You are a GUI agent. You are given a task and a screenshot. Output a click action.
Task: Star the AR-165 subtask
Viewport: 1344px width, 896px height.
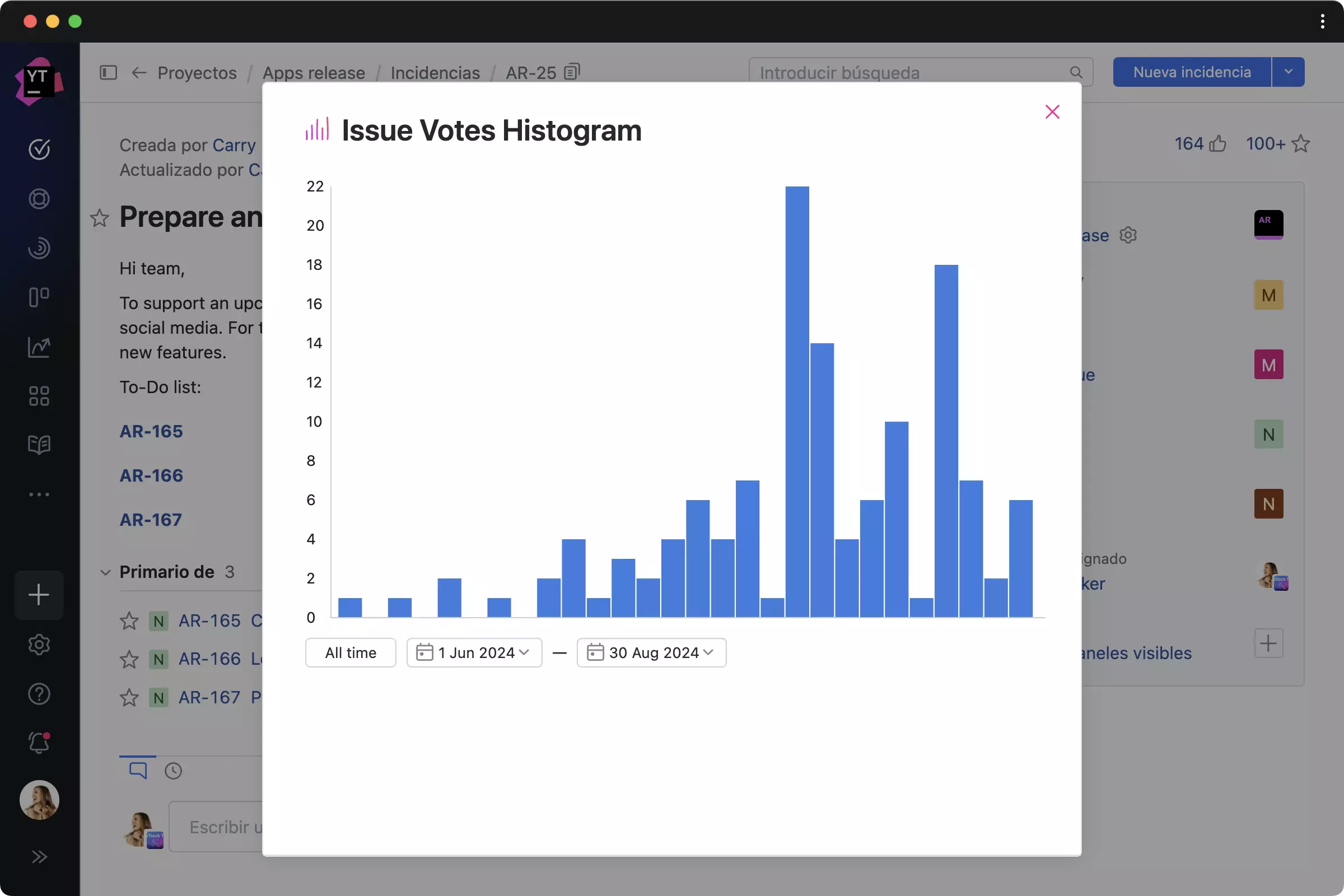tap(129, 620)
